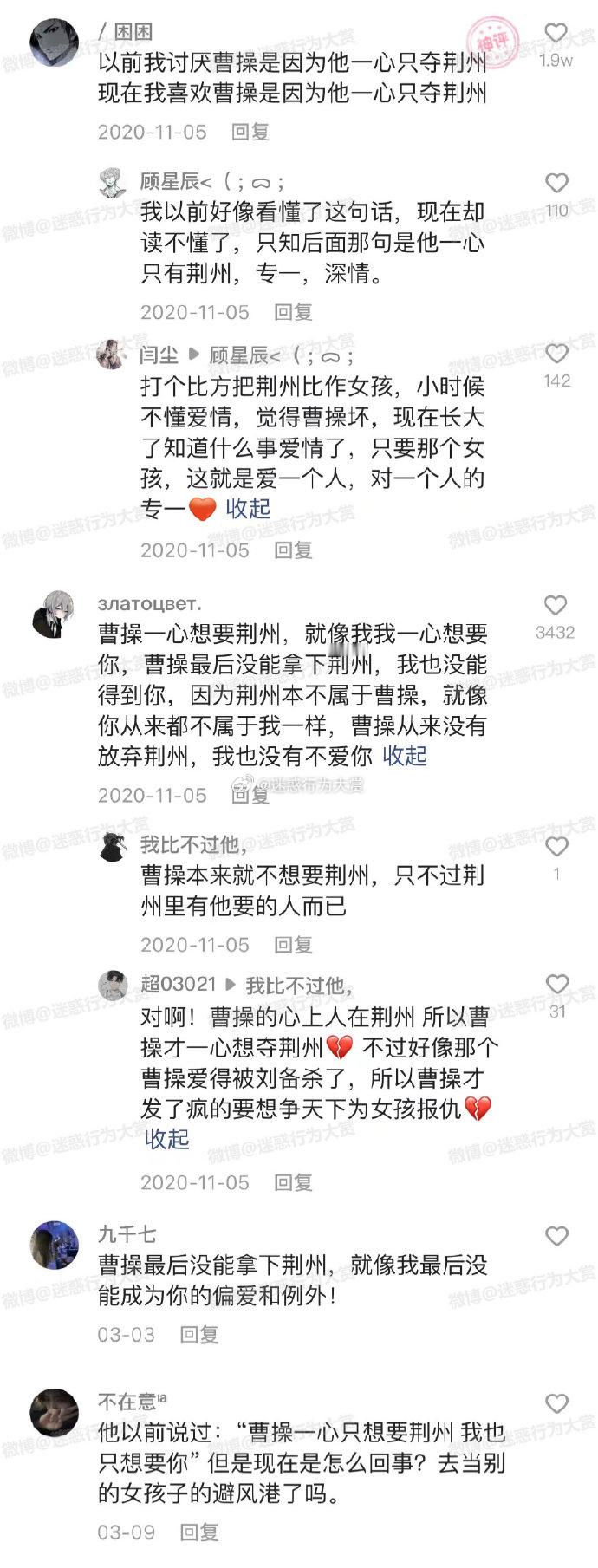This screenshot has height=1568, width=598.
Task: Like 不在意's comment heart icon
Action: point(556,1403)
